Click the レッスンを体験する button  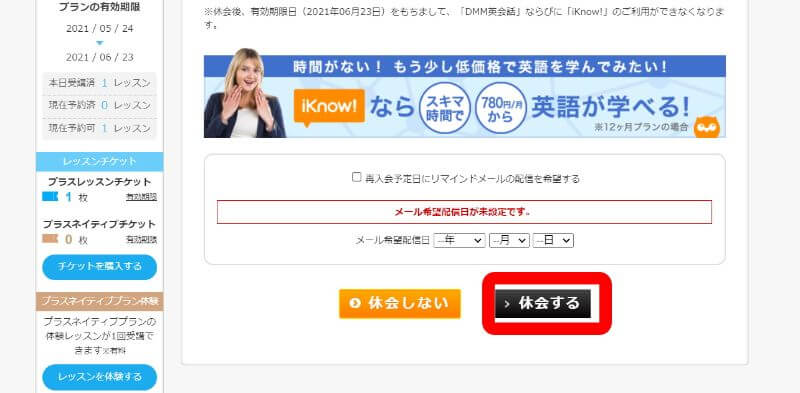coord(99,377)
